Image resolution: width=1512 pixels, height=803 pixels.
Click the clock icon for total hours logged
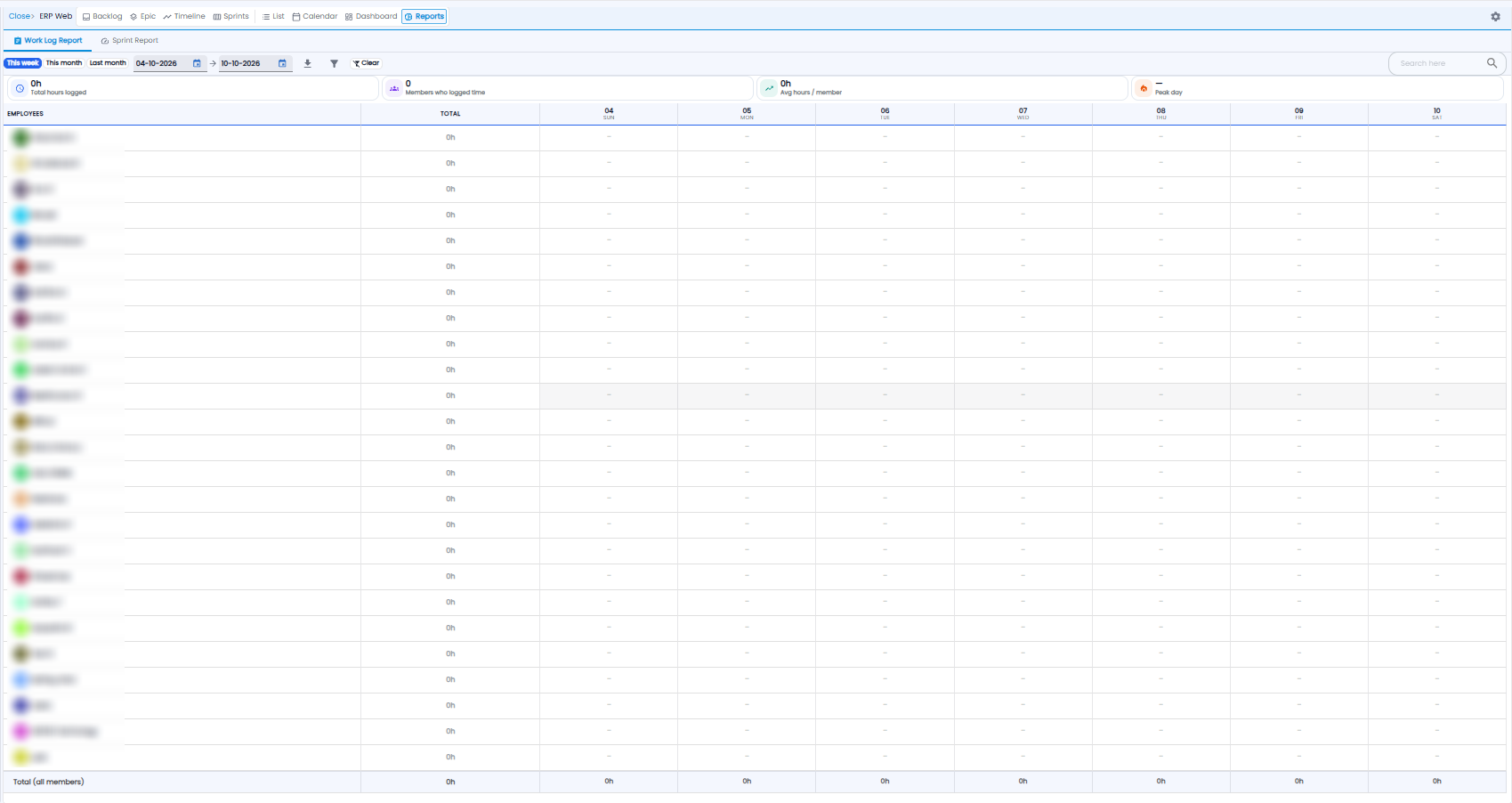(20, 88)
